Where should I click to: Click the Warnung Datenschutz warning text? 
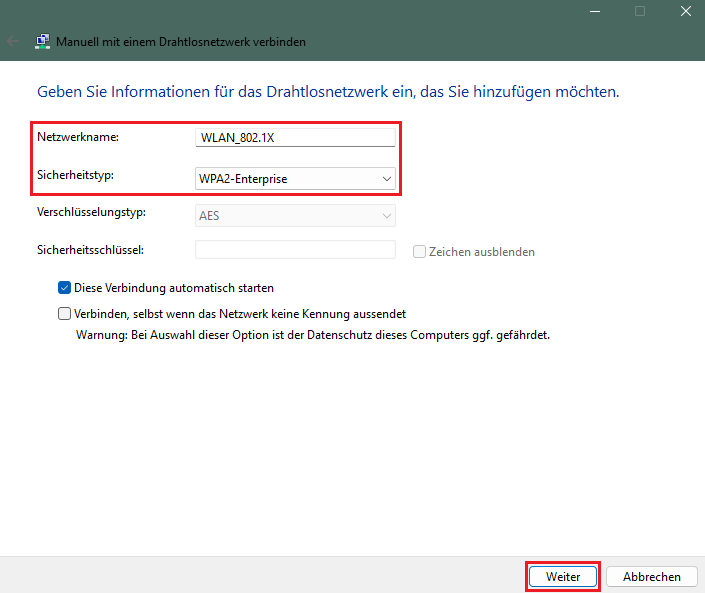click(313, 335)
